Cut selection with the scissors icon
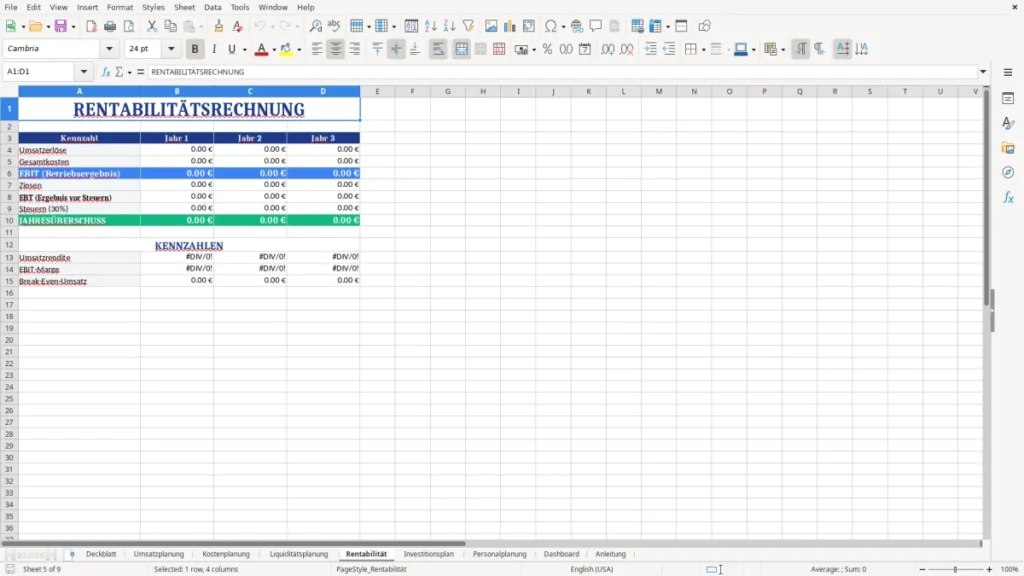Image resolution: width=1024 pixels, height=576 pixels. click(x=152, y=26)
